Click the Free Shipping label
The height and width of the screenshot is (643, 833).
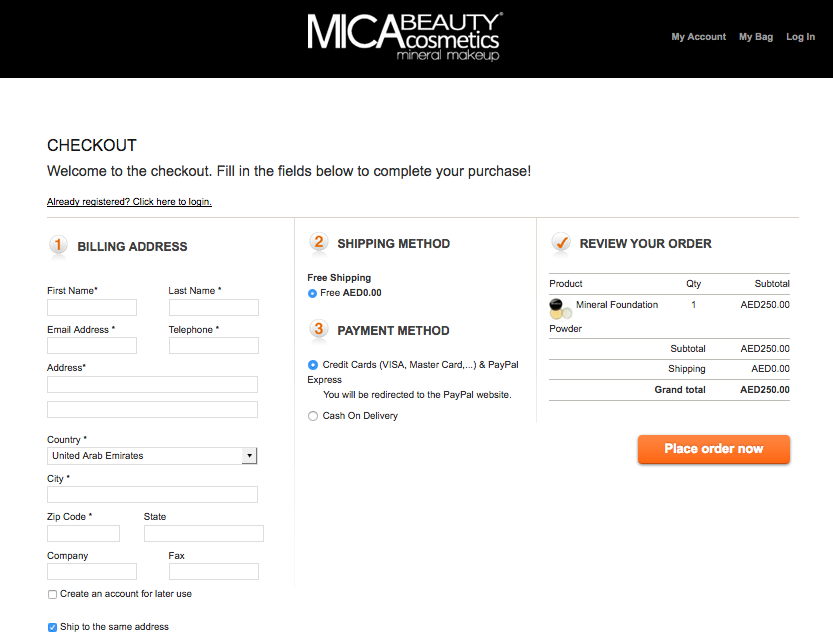(339, 278)
